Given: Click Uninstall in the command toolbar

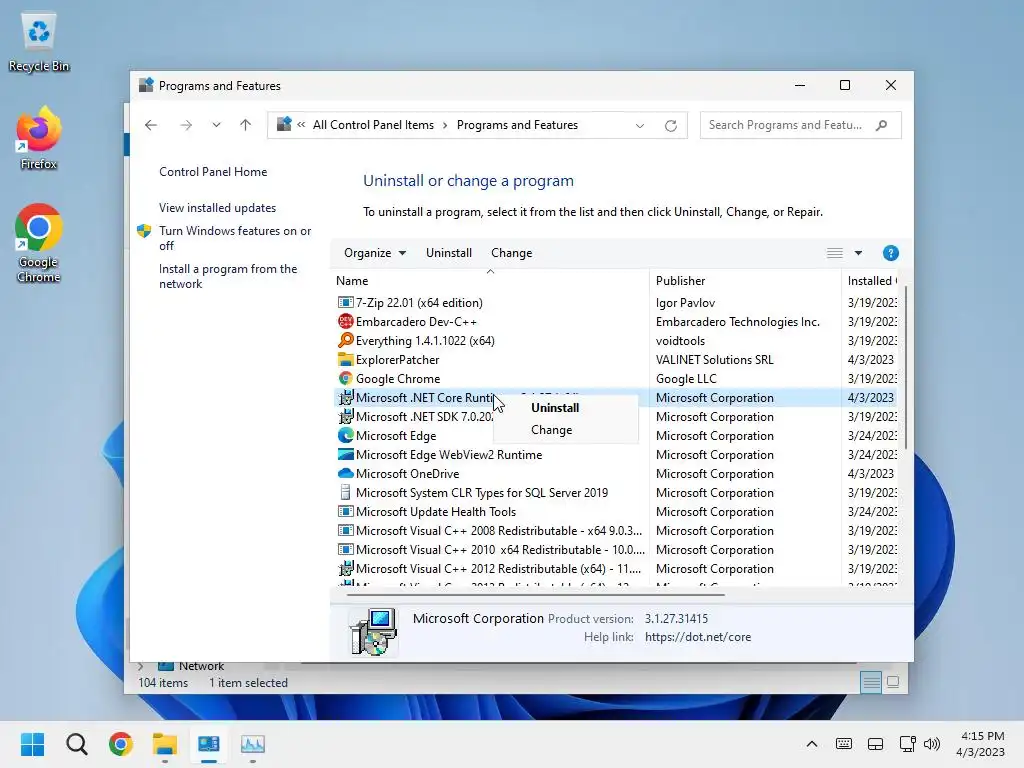Looking at the screenshot, I should (x=449, y=253).
